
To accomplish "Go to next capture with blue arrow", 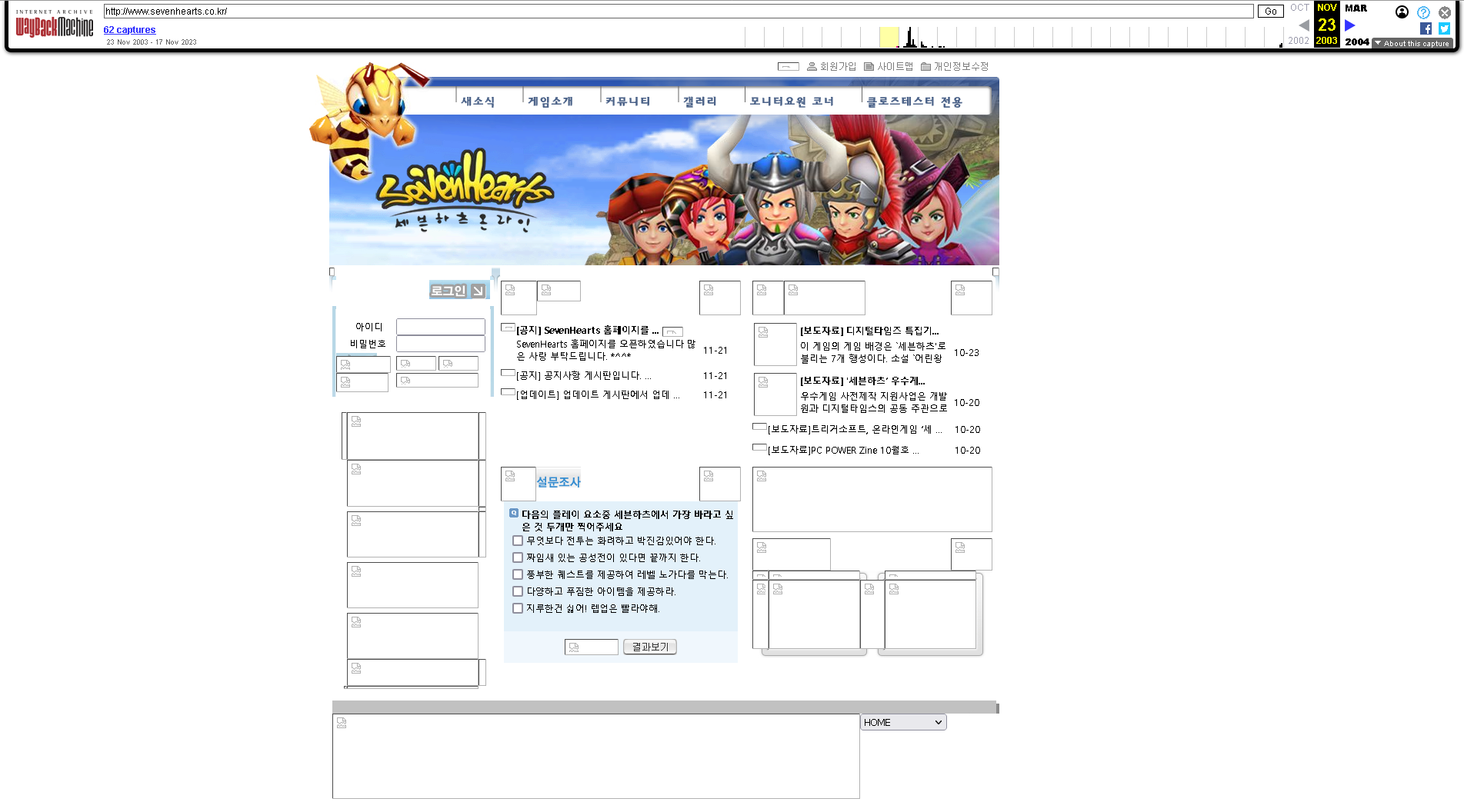I will pos(1350,25).
